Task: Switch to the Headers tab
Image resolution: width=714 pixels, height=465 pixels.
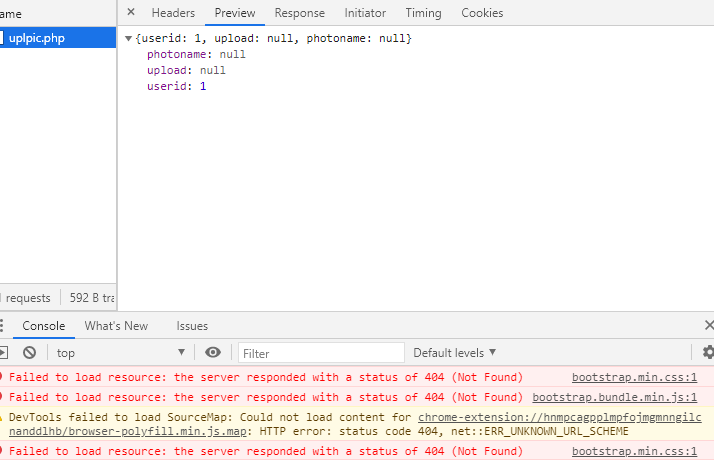Action: 173,13
